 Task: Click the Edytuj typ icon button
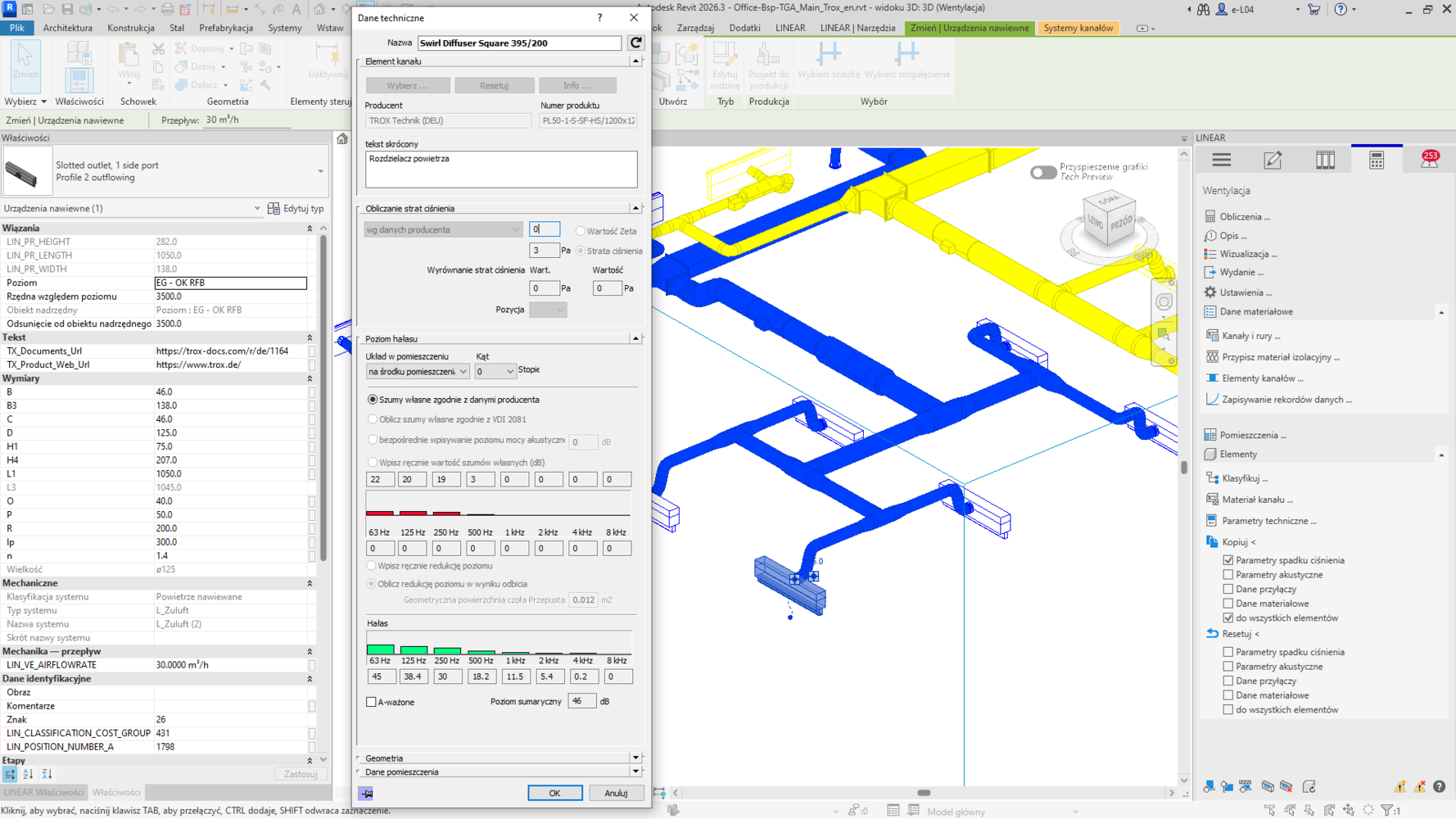point(274,209)
